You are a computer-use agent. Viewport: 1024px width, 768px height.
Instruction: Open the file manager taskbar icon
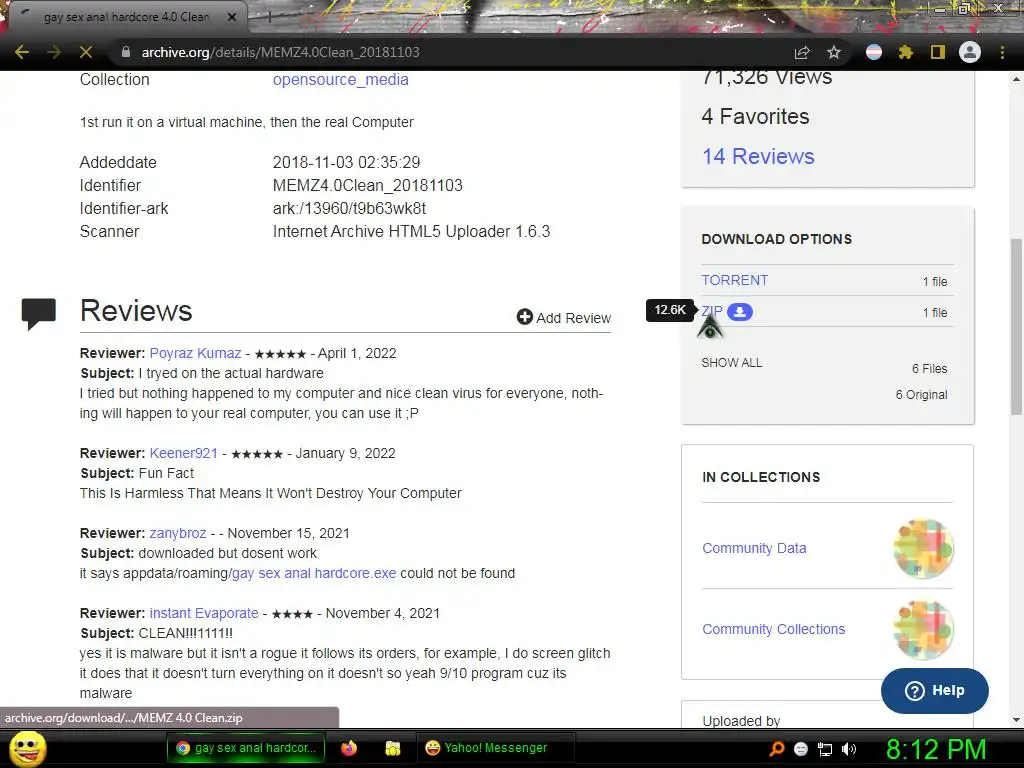[392, 748]
